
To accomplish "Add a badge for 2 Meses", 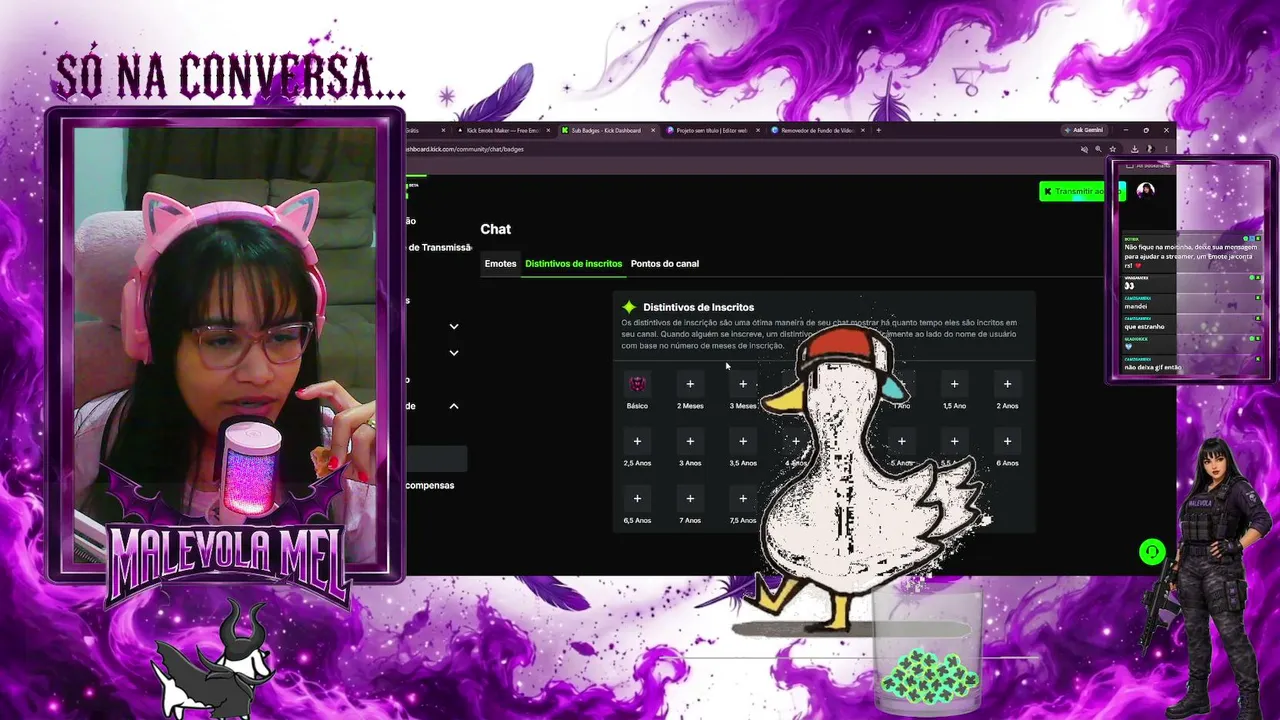I will [x=690, y=384].
